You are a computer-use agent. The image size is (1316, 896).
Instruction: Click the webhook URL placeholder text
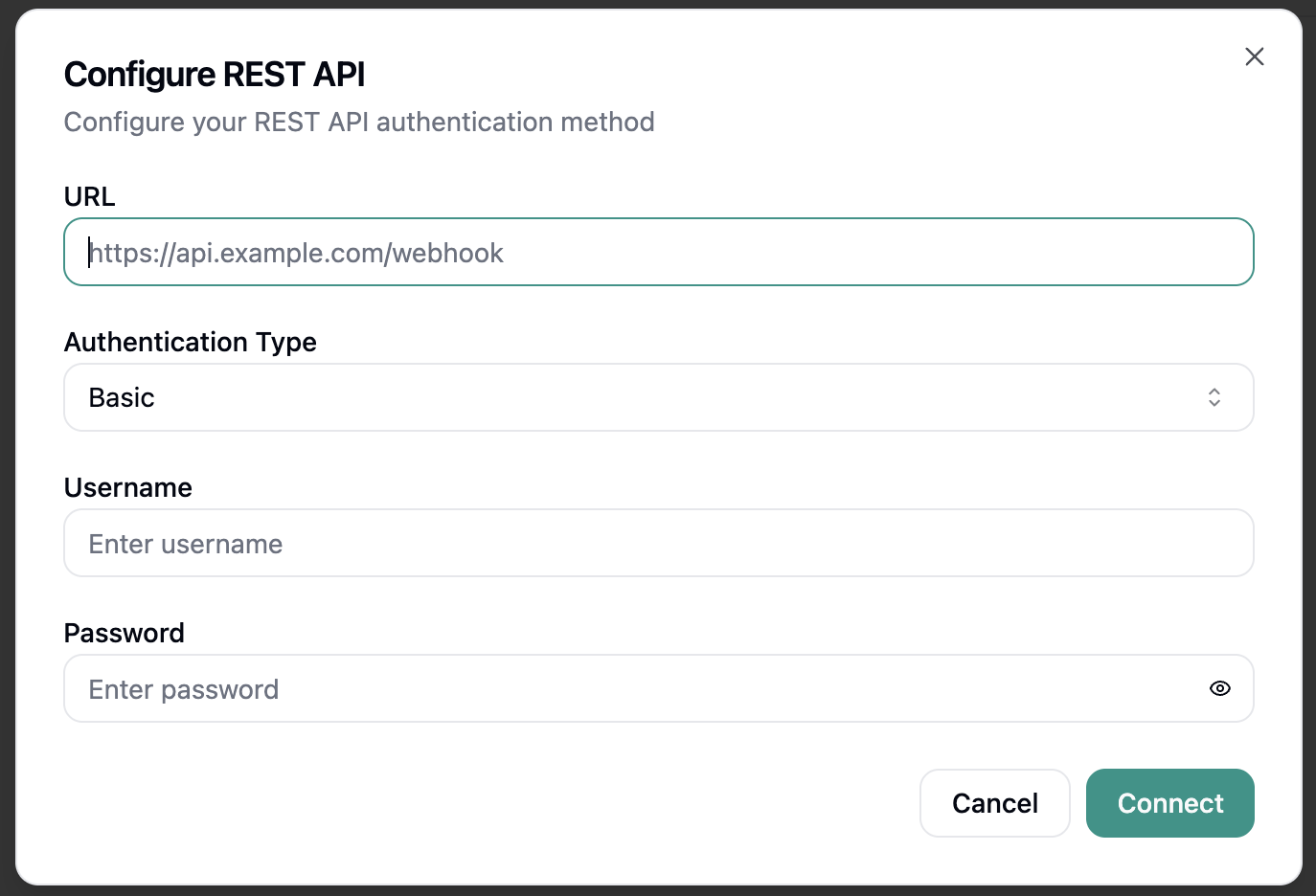pyautogui.click(x=296, y=253)
